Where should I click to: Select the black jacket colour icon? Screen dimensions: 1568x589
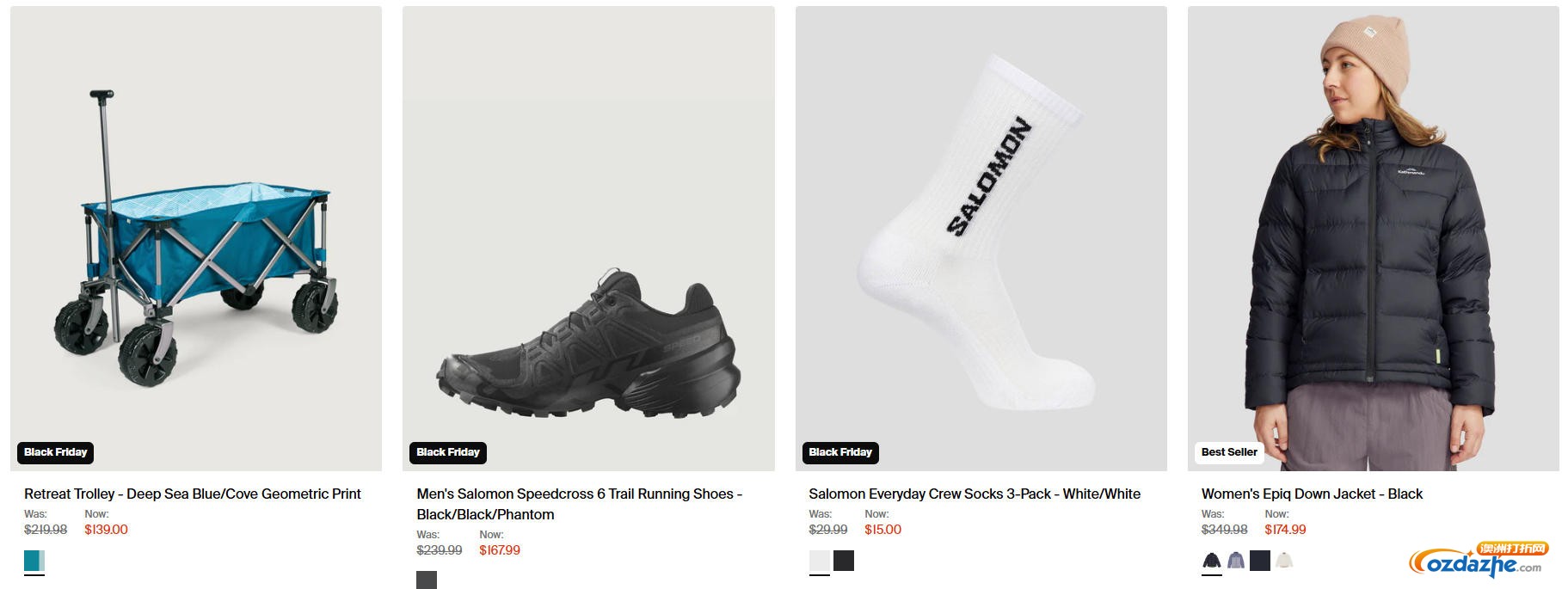pos(1212,561)
